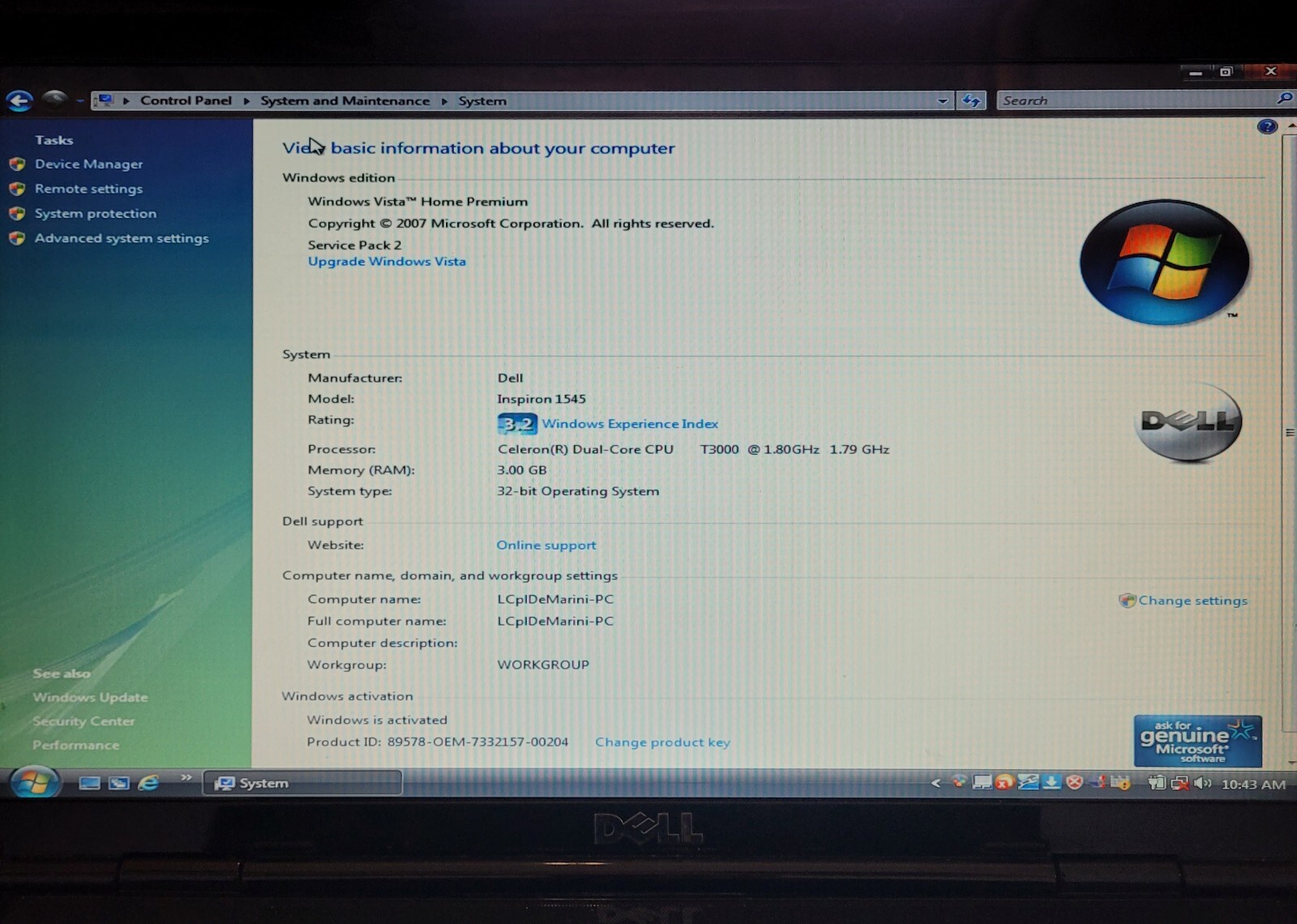Image resolution: width=1297 pixels, height=924 pixels.
Task: Click Change settings for computer name
Action: point(1192,601)
